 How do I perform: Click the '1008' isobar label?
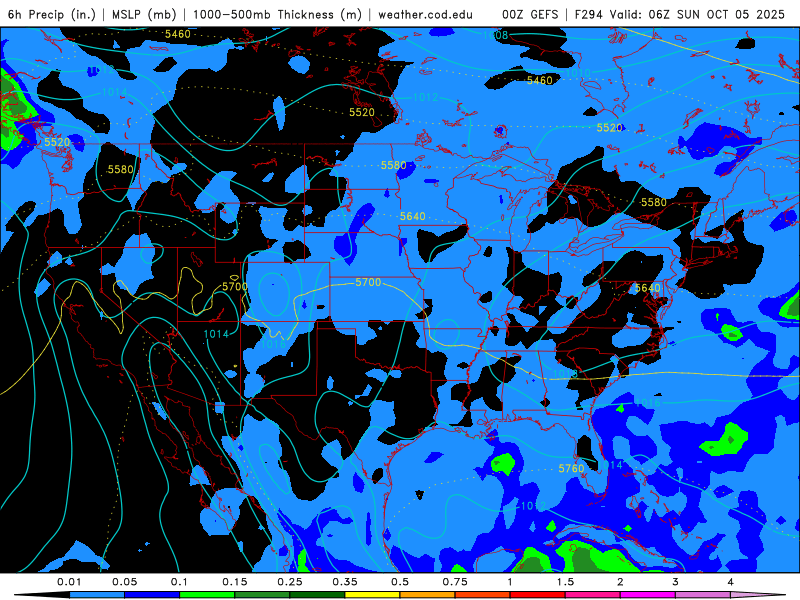[495, 35]
